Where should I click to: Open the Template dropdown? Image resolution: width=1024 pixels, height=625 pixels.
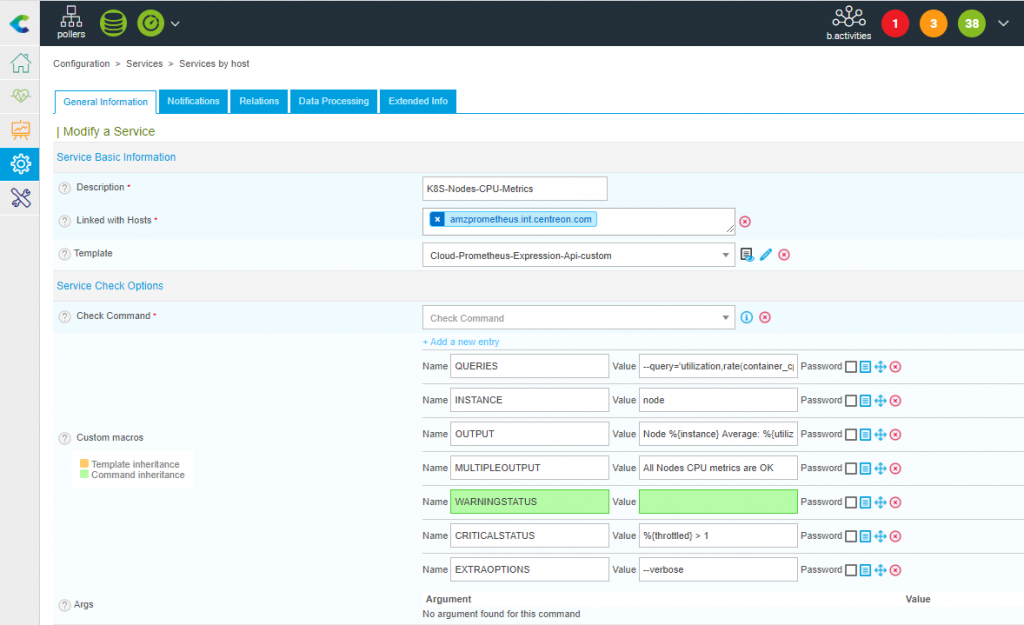point(578,255)
